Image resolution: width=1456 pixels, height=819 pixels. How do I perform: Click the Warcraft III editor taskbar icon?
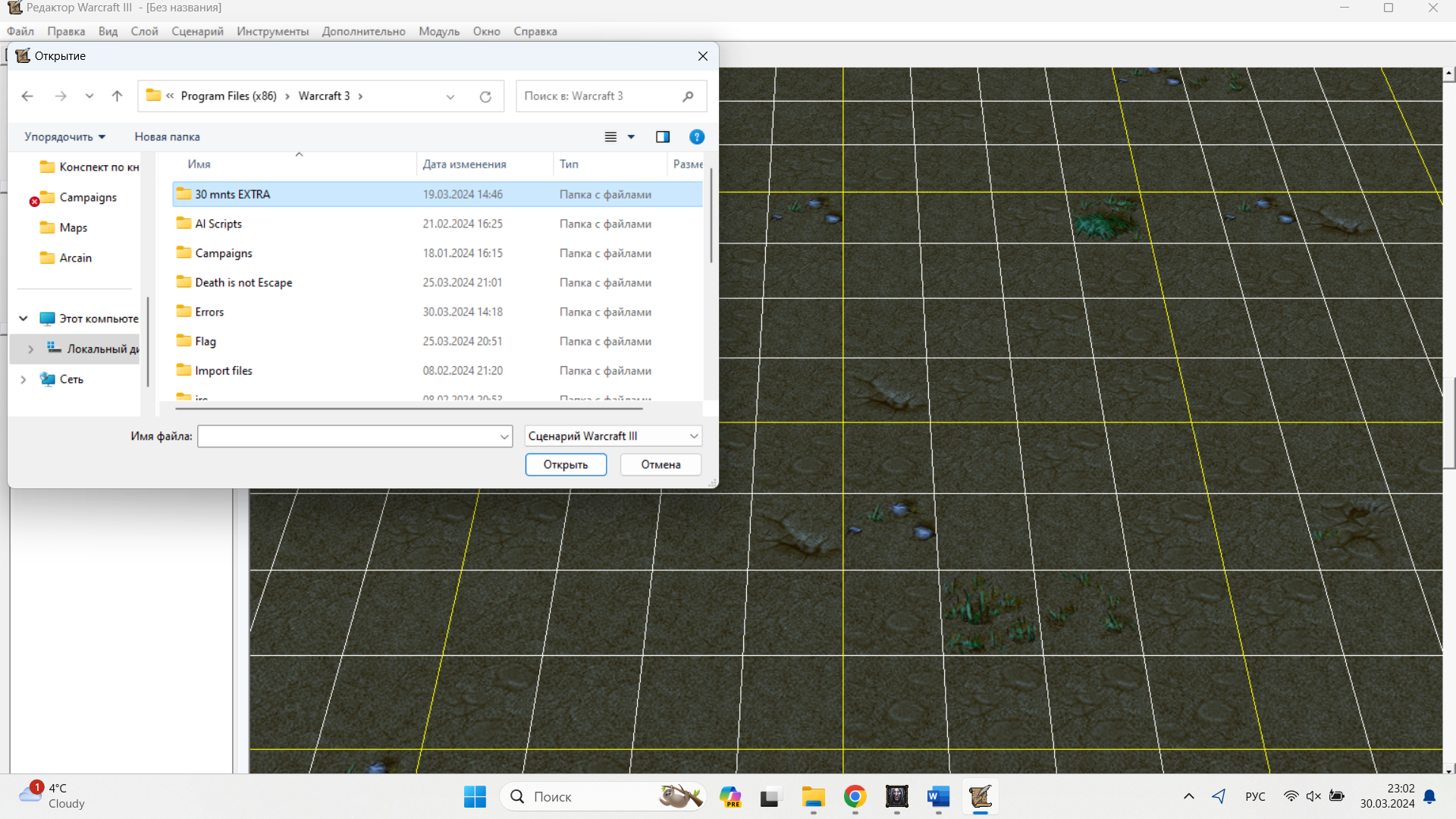pyautogui.click(x=981, y=797)
